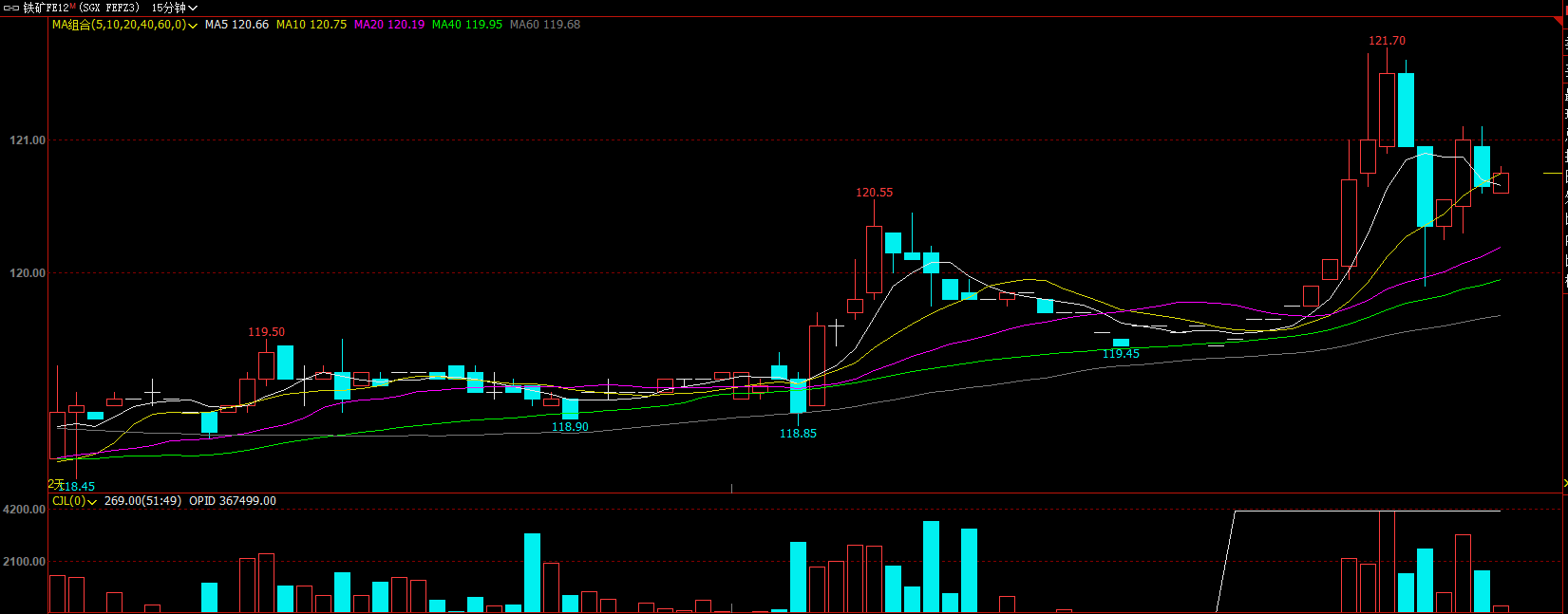Click the 铁矿FE12 (SGX FEFZ3) contract title
1568x614 pixels.
click(x=81, y=8)
